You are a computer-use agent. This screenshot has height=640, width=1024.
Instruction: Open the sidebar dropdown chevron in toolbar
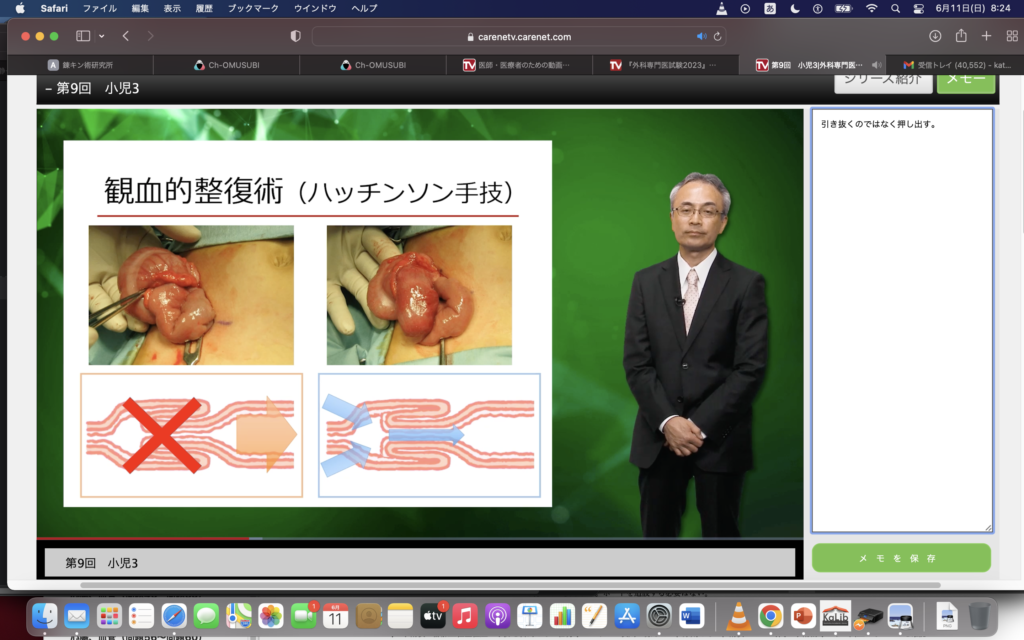click(100, 36)
